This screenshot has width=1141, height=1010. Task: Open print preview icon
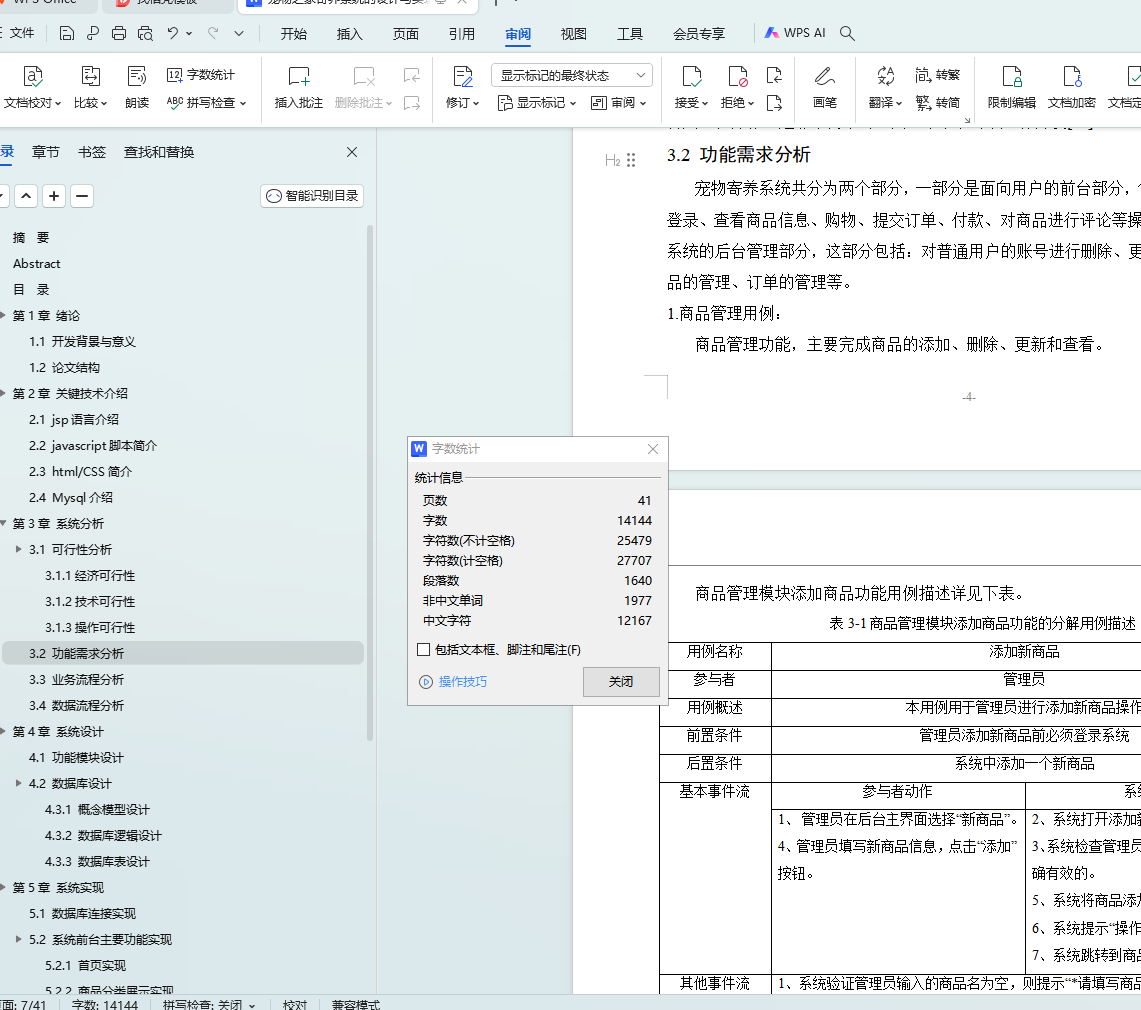(x=145, y=33)
